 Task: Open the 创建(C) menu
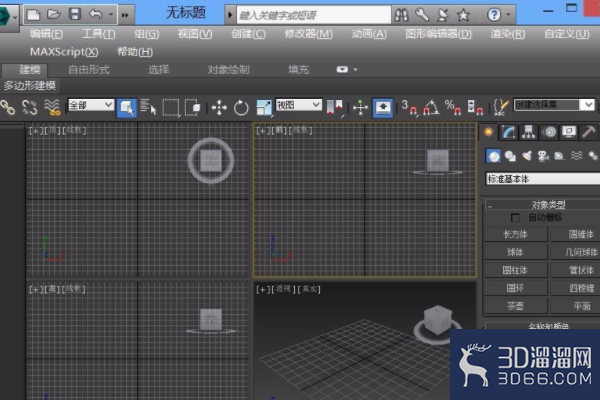[248, 34]
